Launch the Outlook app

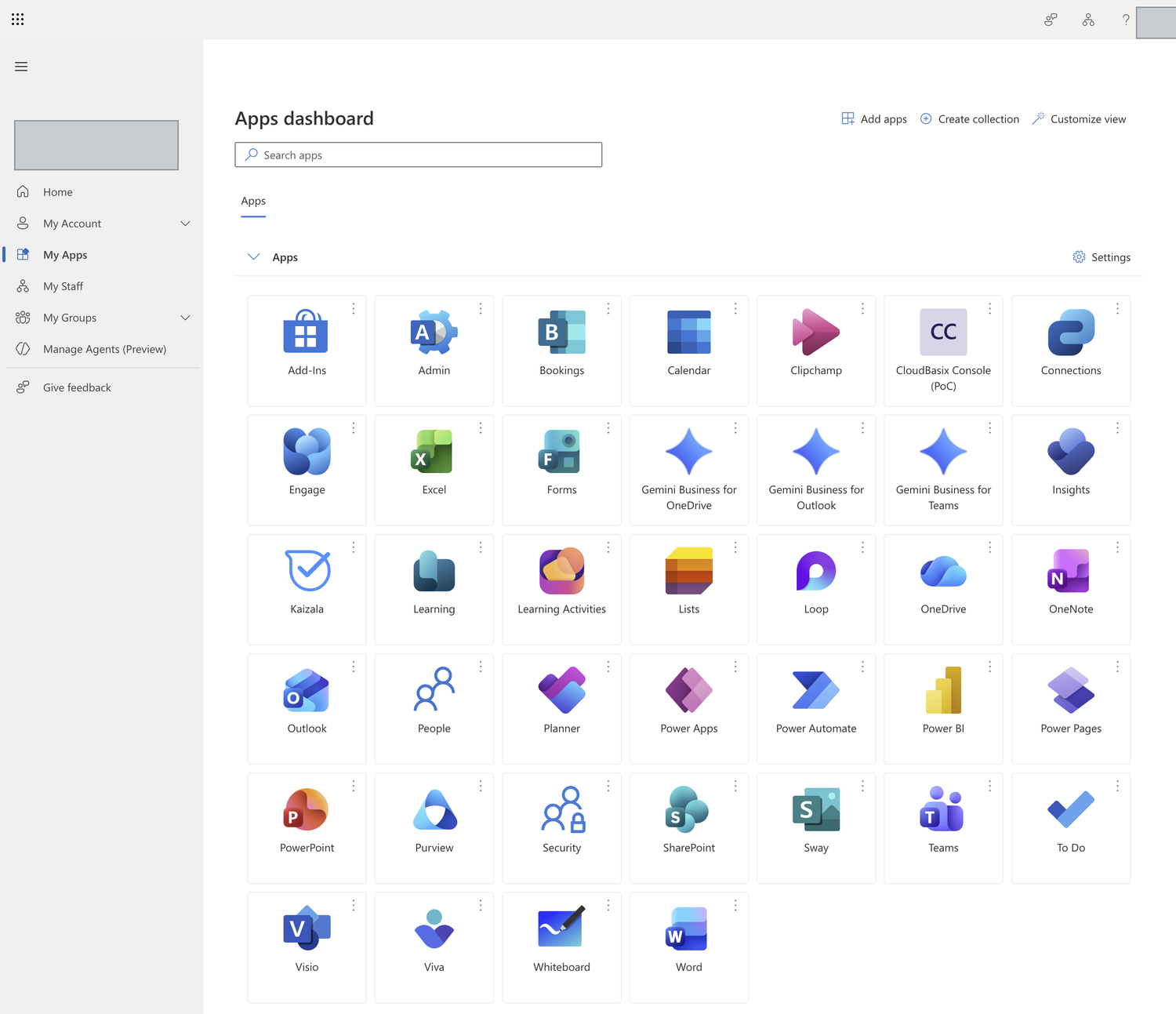[x=307, y=708]
